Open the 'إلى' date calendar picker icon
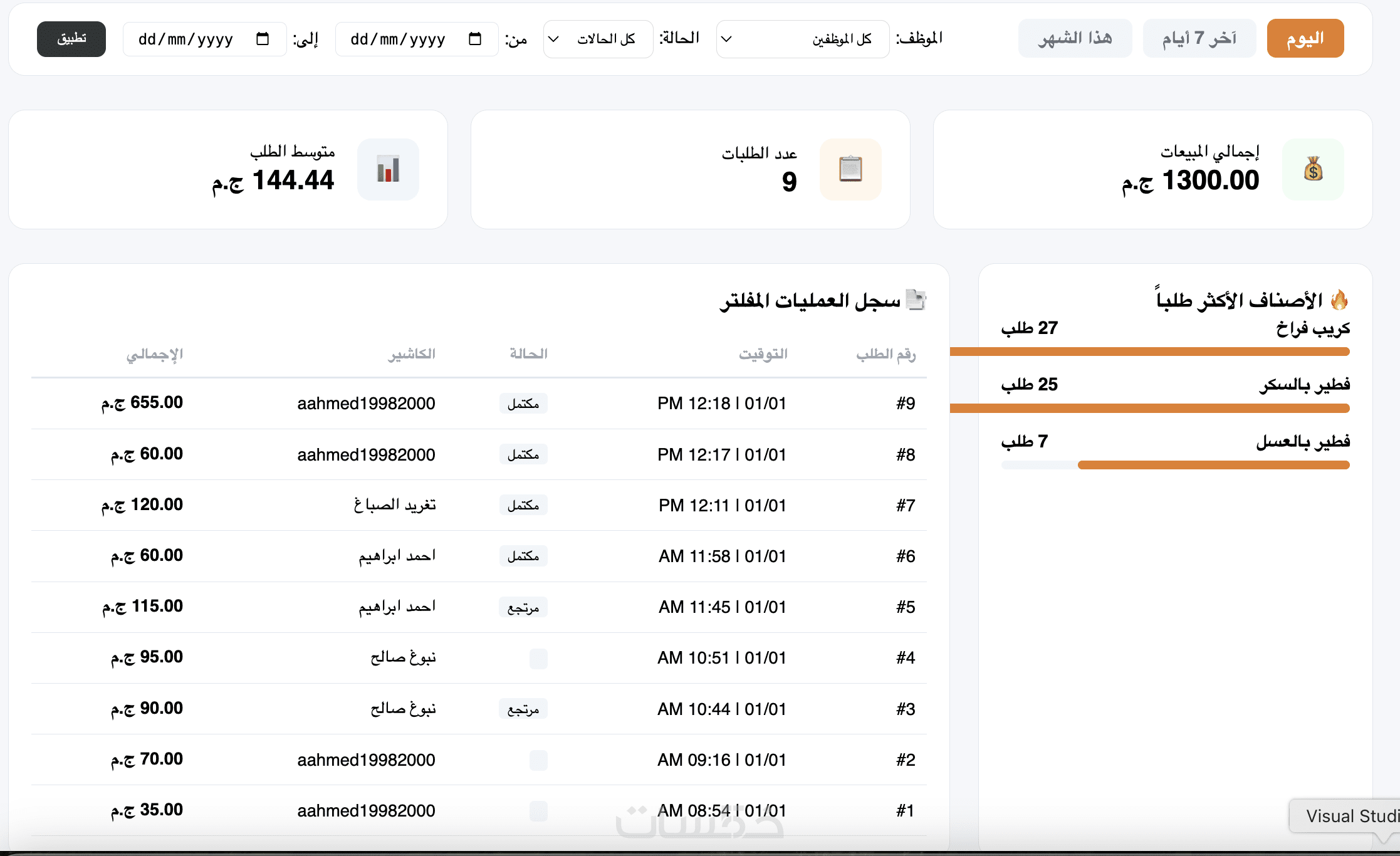1400x856 pixels. click(x=263, y=39)
